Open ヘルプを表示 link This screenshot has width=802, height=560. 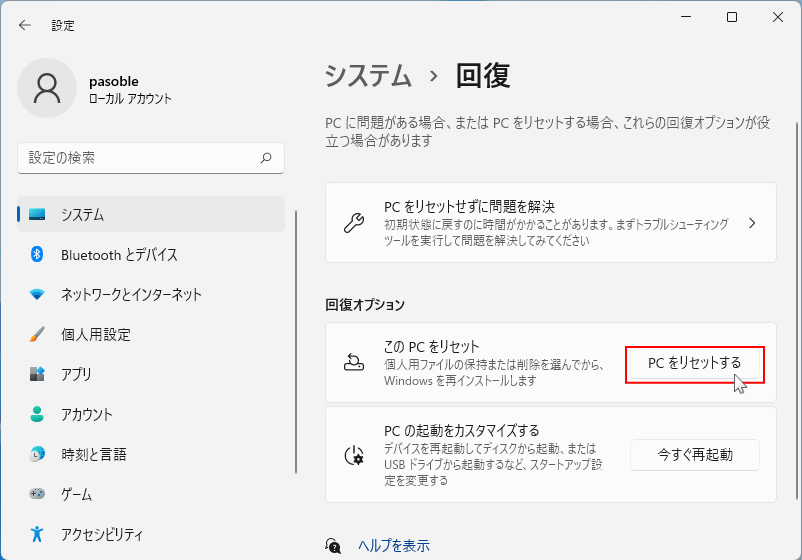click(394, 546)
